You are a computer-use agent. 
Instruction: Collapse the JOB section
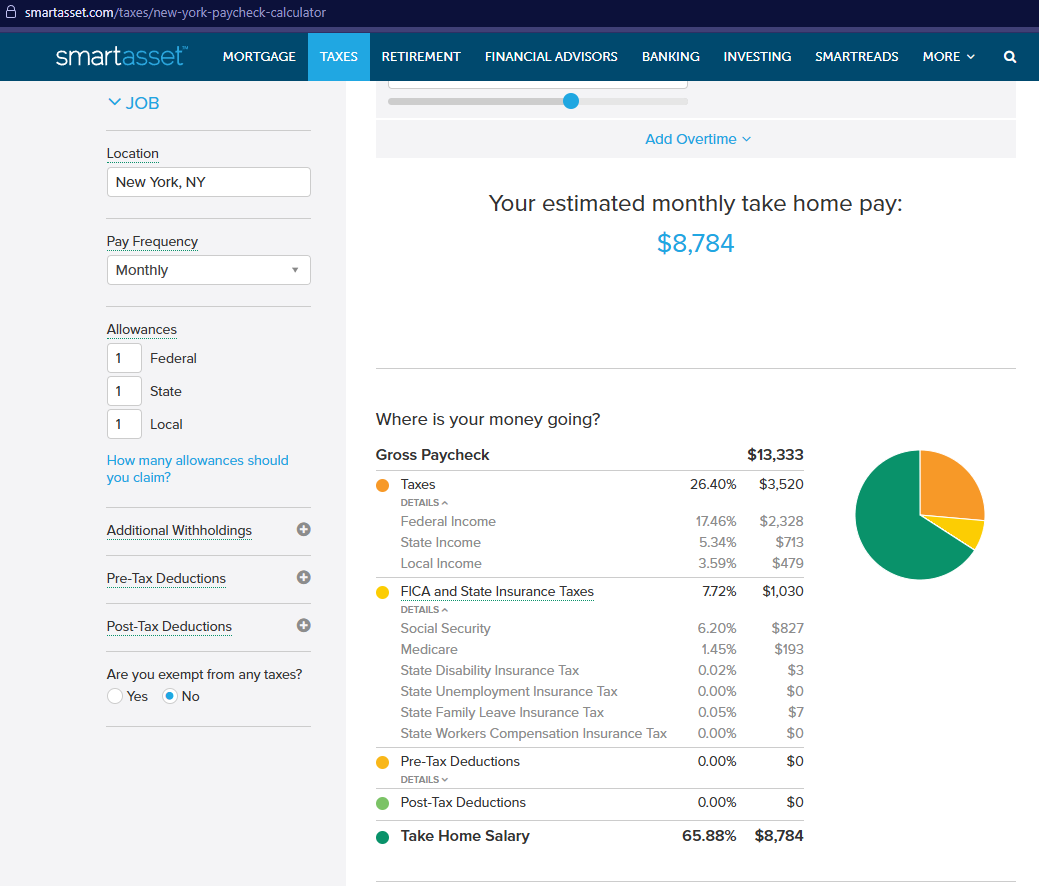pos(133,103)
